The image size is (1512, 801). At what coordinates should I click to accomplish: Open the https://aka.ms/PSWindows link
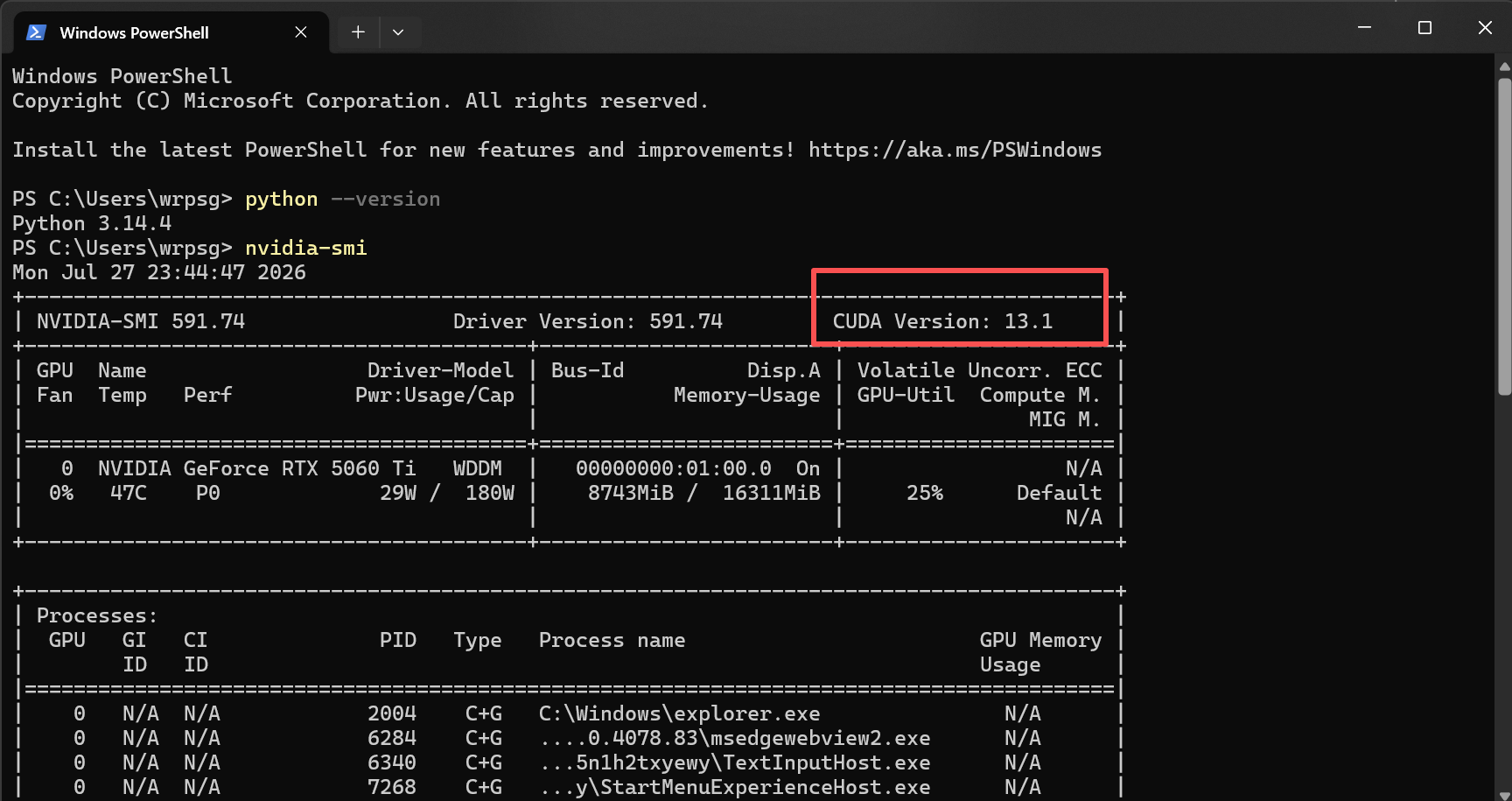click(955, 150)
